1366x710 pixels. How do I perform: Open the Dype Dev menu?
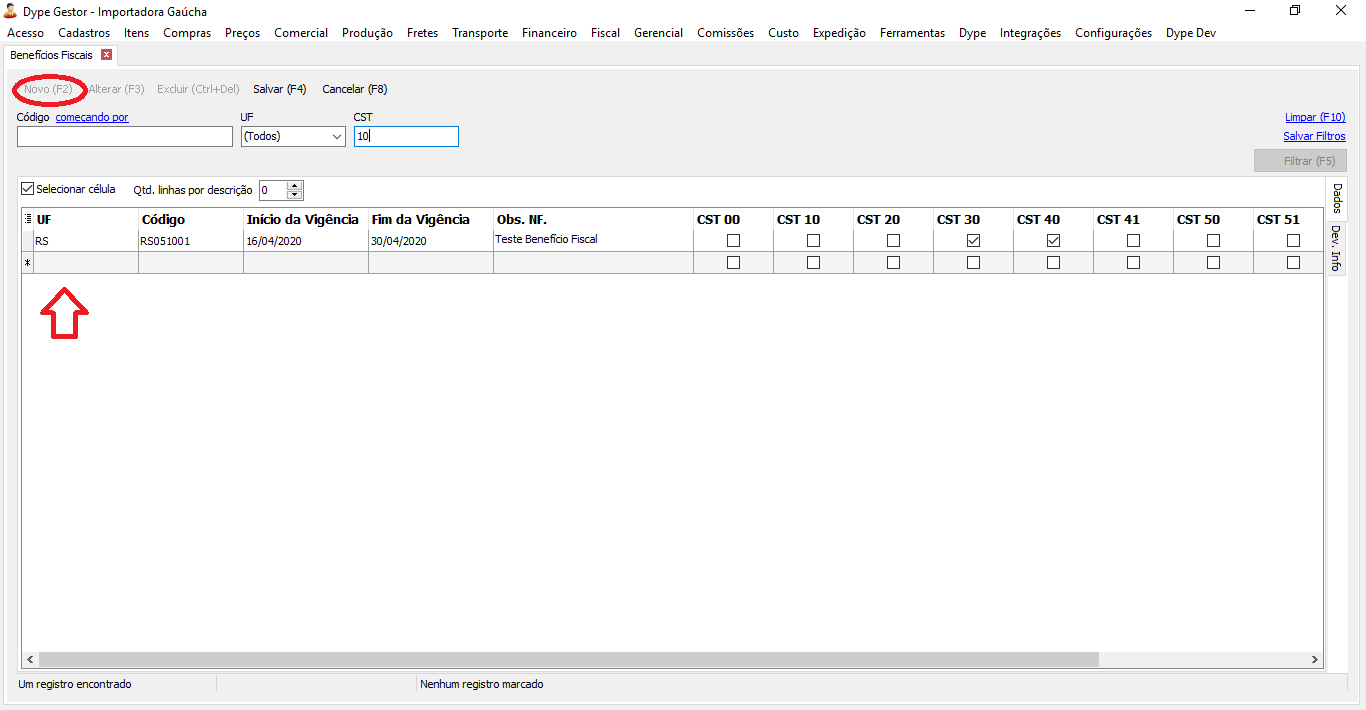point(1191,33)
